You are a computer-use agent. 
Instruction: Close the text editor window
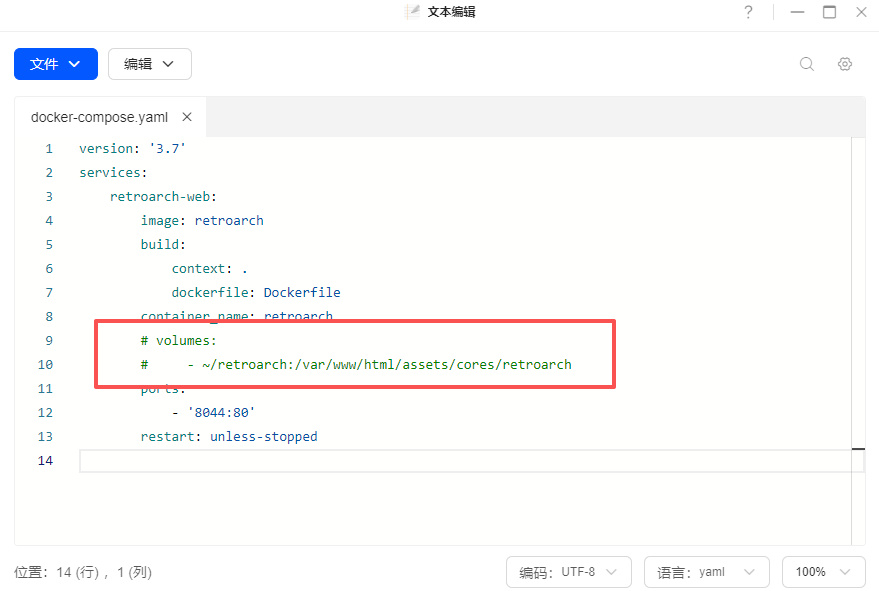(x=861, y=12)
